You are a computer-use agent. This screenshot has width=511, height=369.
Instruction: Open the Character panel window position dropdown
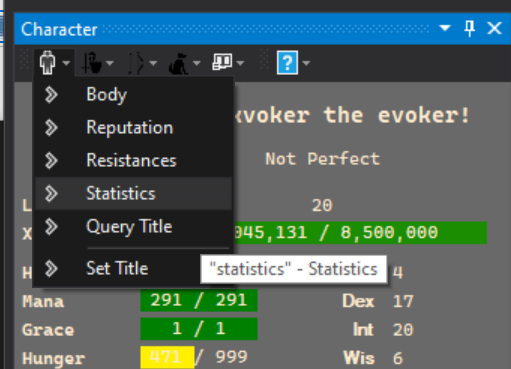pos(445,28)
